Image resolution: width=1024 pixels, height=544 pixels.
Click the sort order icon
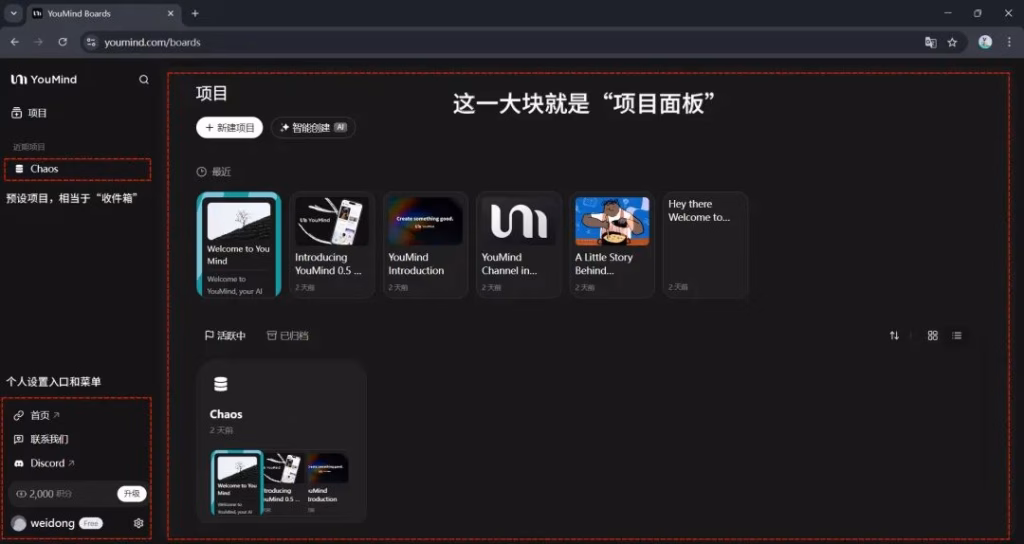click(x=894, y=336)
